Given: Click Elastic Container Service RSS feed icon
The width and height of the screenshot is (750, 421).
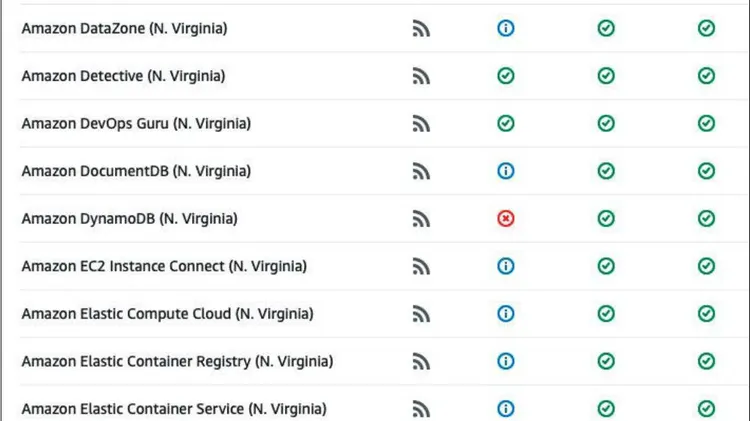Looking at the screenshot, I should tap(421, 409).
